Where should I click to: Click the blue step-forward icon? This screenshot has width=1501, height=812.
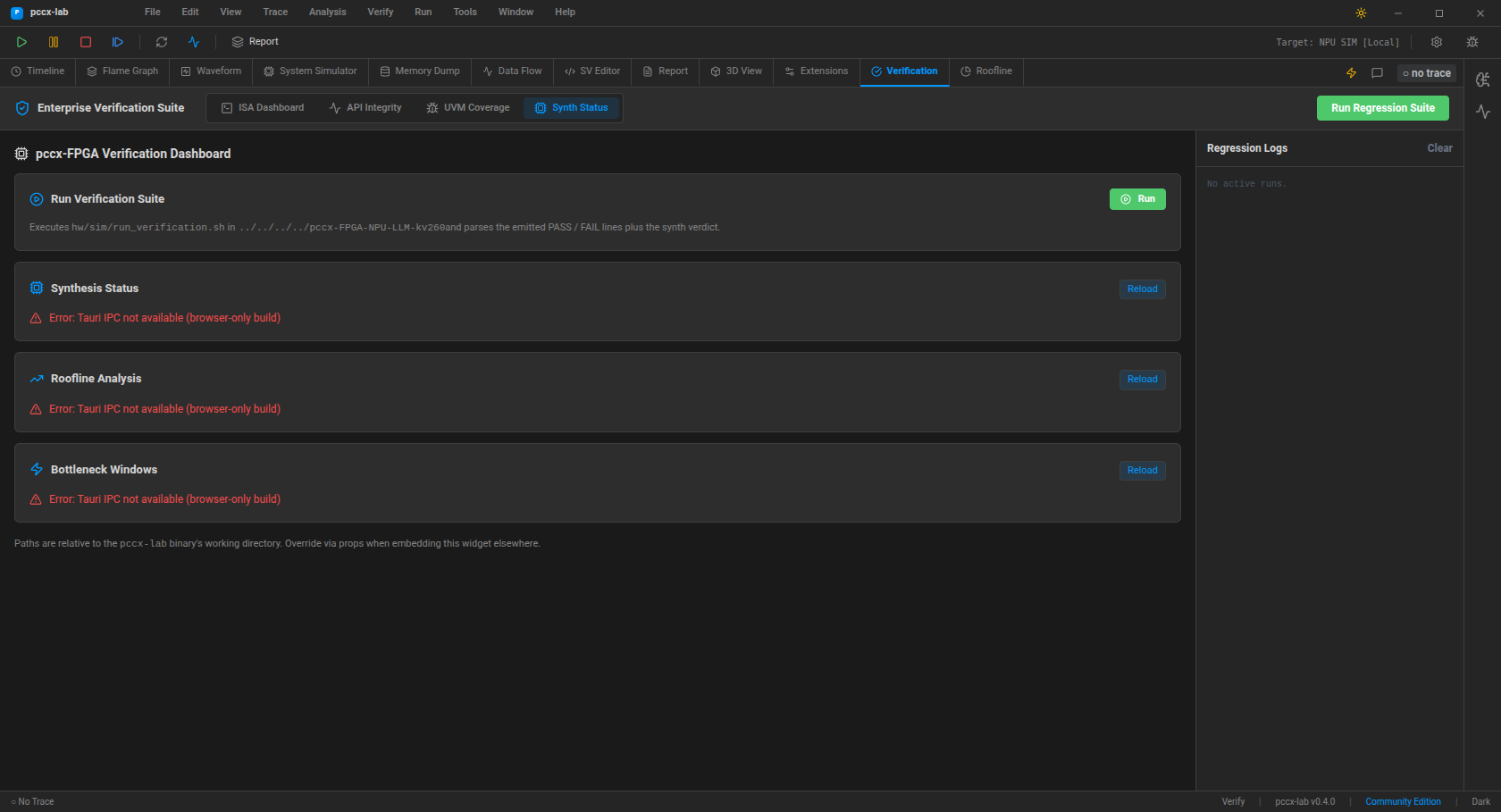[x=118, y=42]
